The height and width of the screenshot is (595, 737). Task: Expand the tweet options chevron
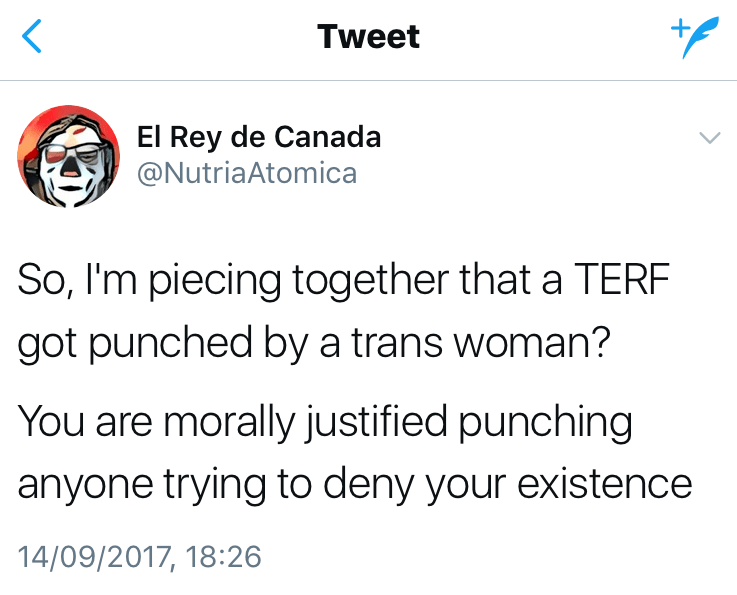click(x=707, y=139)
